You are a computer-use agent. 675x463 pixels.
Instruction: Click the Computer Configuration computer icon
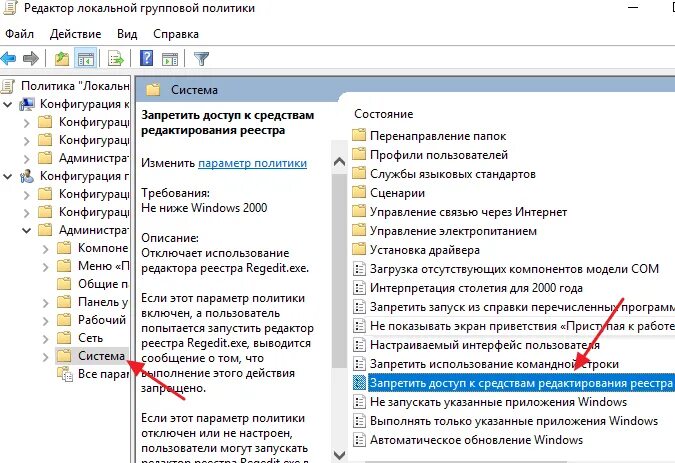coord(27,104)
